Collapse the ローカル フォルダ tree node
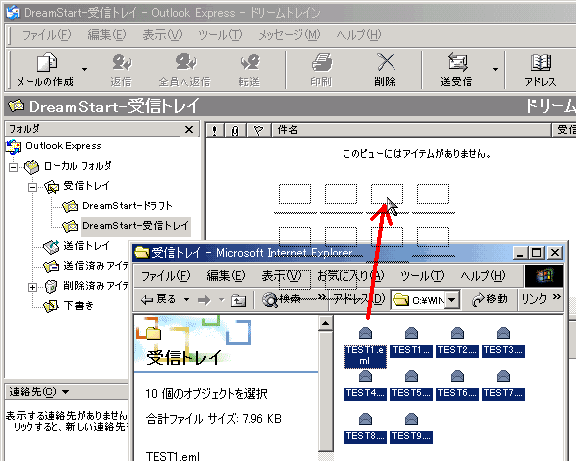 [14, 168]
